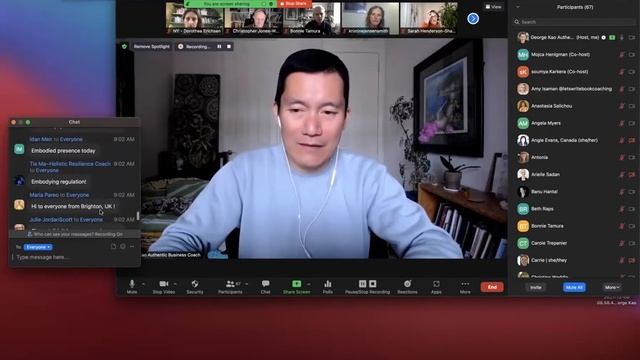Screen dimensions: 640x360
Task: Open the View layout menu
Action: tap(493, 7)
